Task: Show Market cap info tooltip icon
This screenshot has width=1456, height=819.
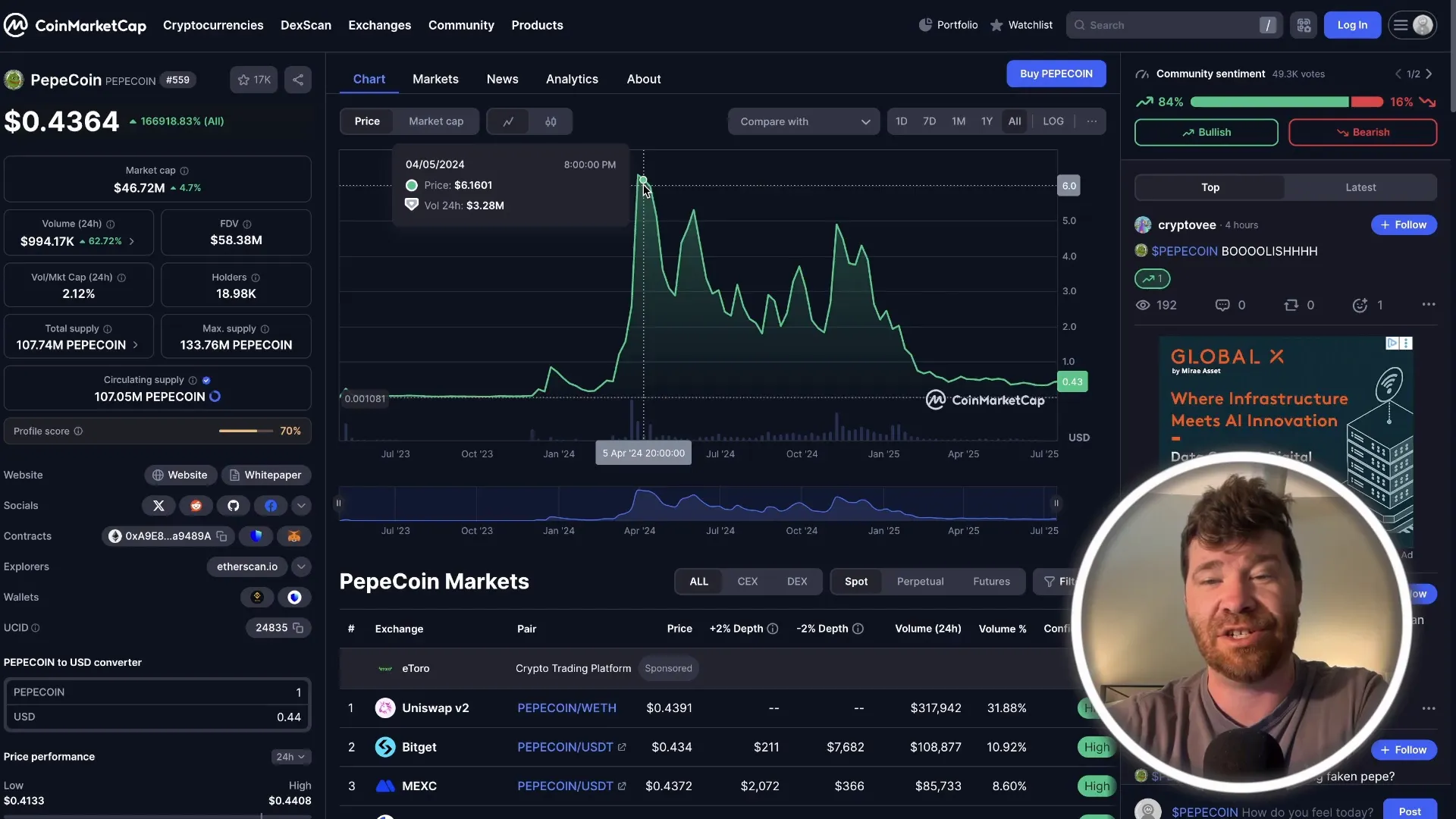Action: tap(184, 171)
